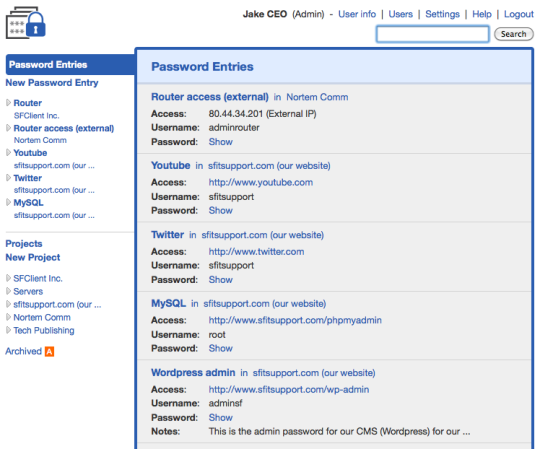Log out via the Logout link
Image resolution: width=540 pixels, height=449 pixels.
pyautogui.click(x=519, y=14)
